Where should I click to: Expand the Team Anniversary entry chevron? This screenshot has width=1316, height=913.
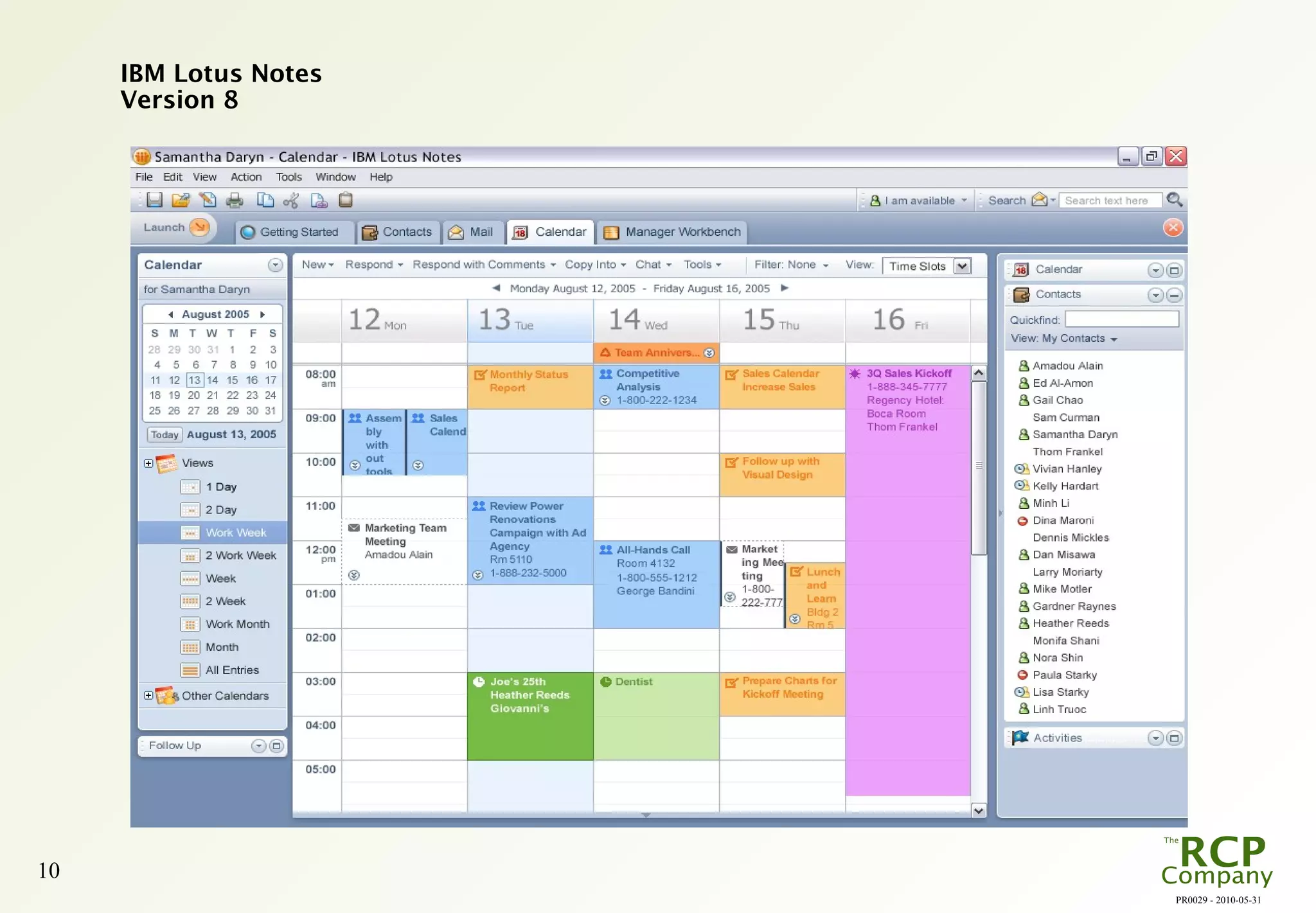[709, 353]
